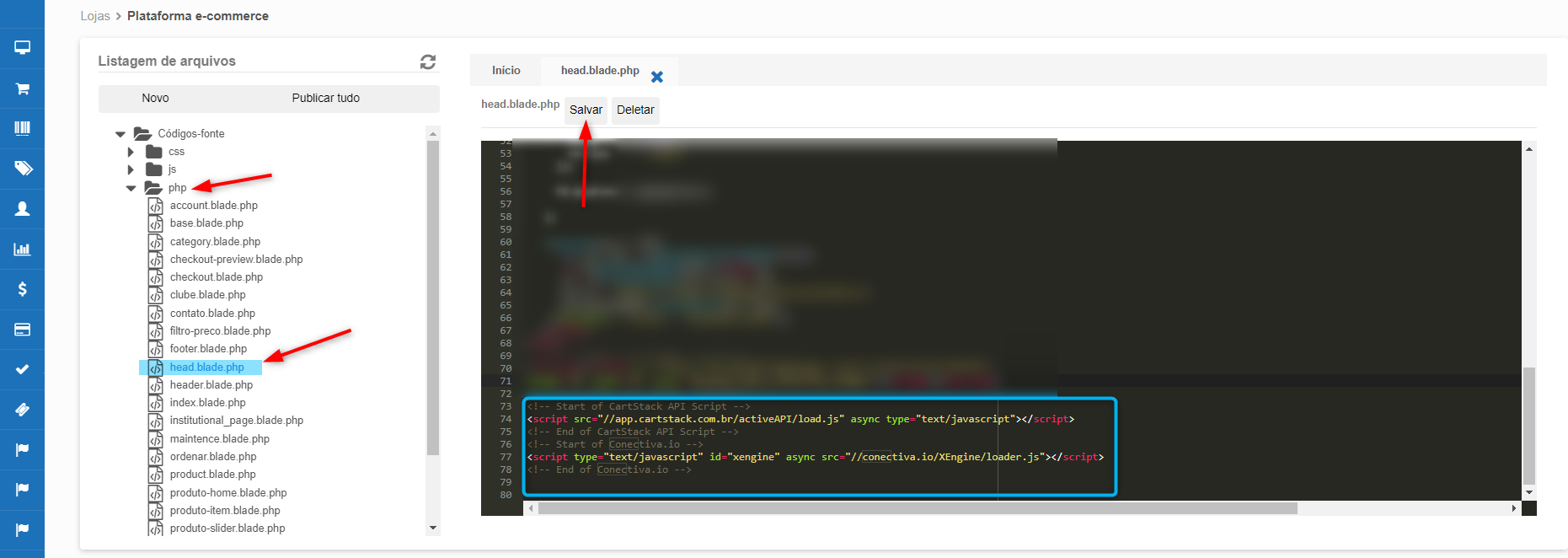Screen dimensions: 1568x558
Task: Collapse the Códigos-fonte root folder
Action: pos(120,134)
